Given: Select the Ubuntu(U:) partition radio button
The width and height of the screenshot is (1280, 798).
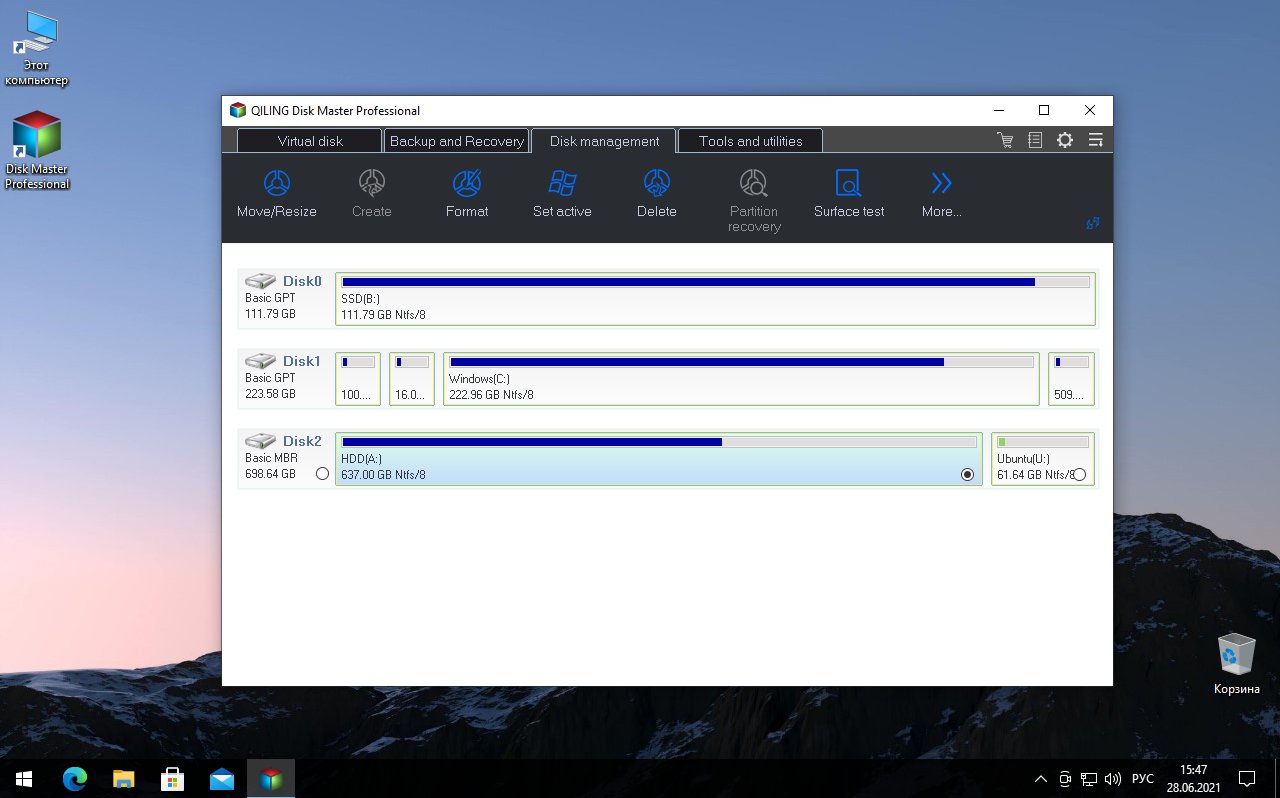Looking at the screenshot, I should (1079, 475).
